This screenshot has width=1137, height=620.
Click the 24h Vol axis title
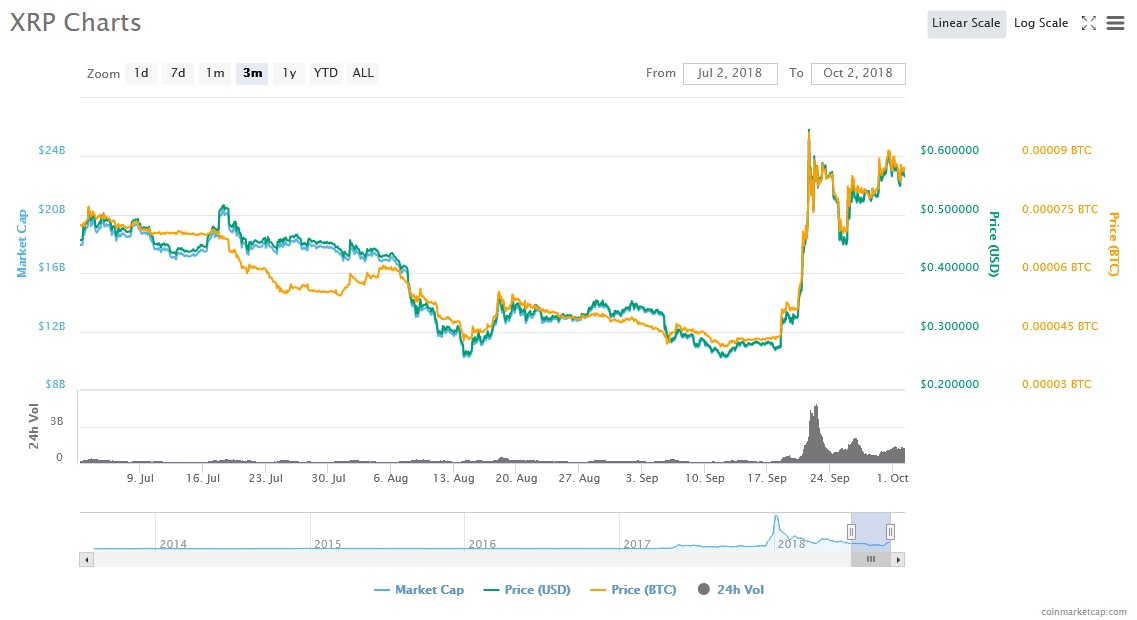tap(33, 426)
